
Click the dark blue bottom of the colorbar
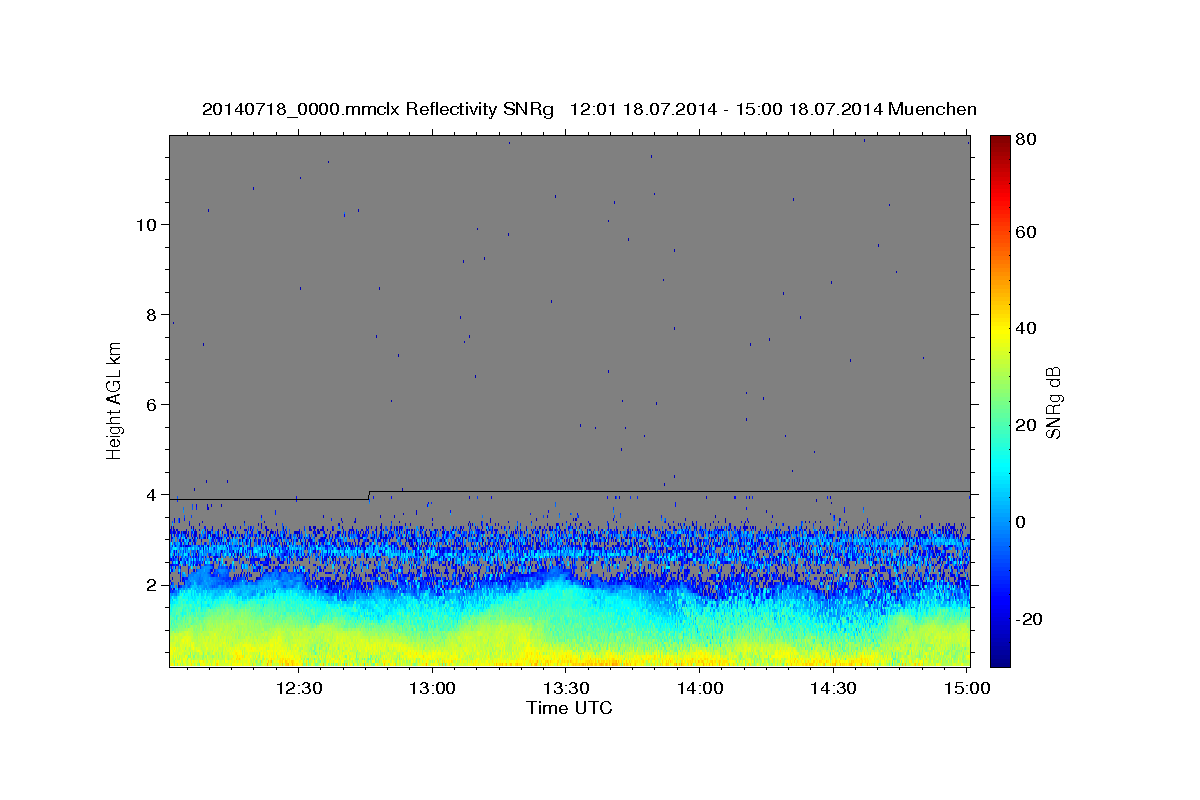pyautogui.click(x=1000, y=655)
